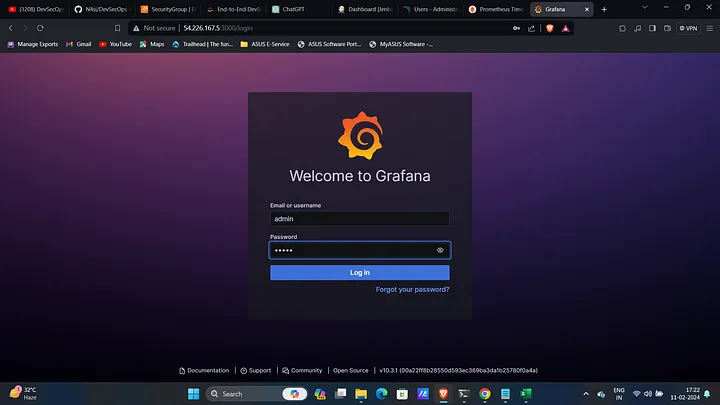
Task: Open the Trailhead bookmark
Action: (x=202, y=44)
